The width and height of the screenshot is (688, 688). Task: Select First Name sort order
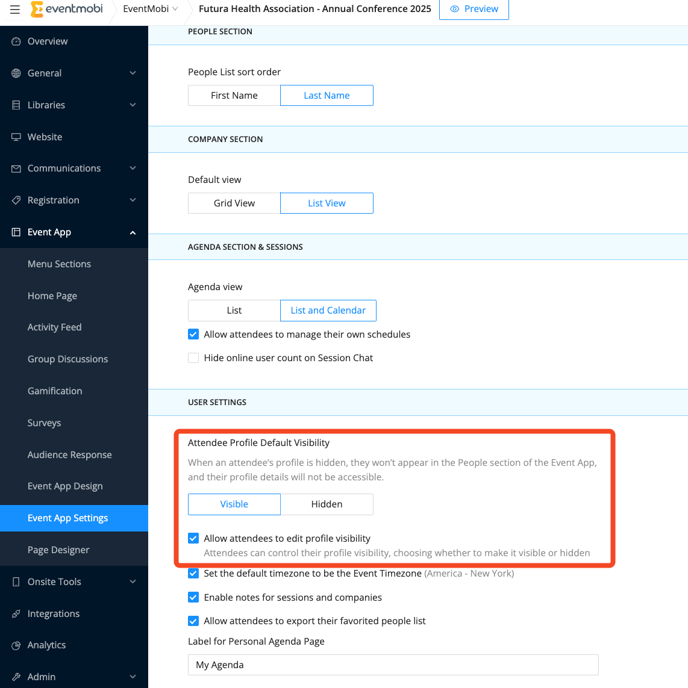pos(234,96)
